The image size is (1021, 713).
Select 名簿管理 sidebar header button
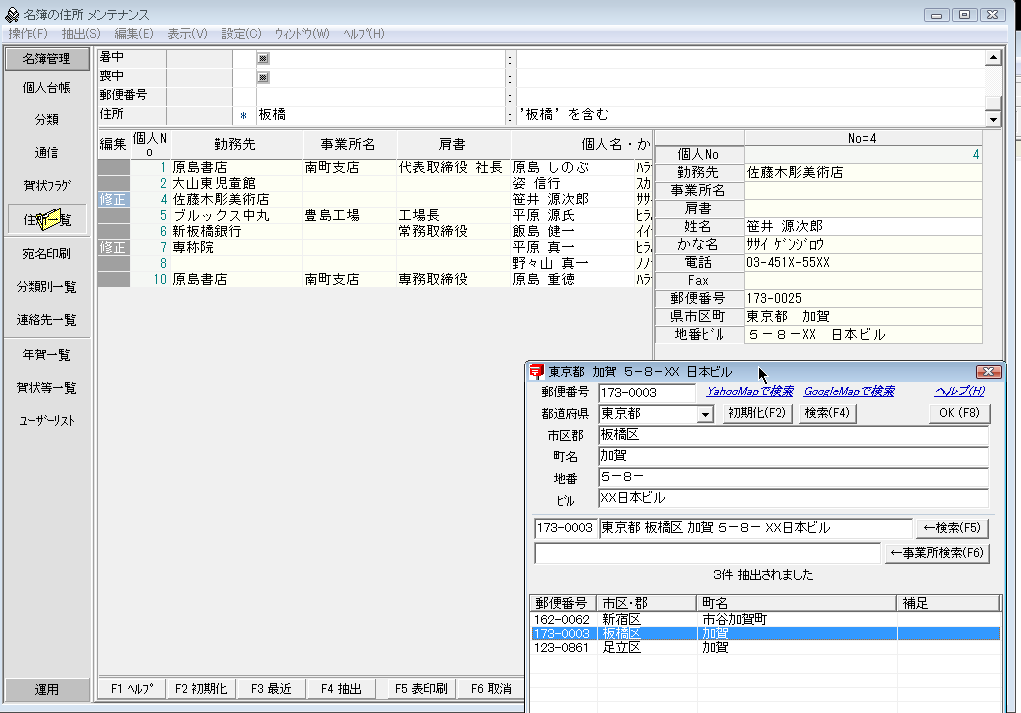click(47, 59)
